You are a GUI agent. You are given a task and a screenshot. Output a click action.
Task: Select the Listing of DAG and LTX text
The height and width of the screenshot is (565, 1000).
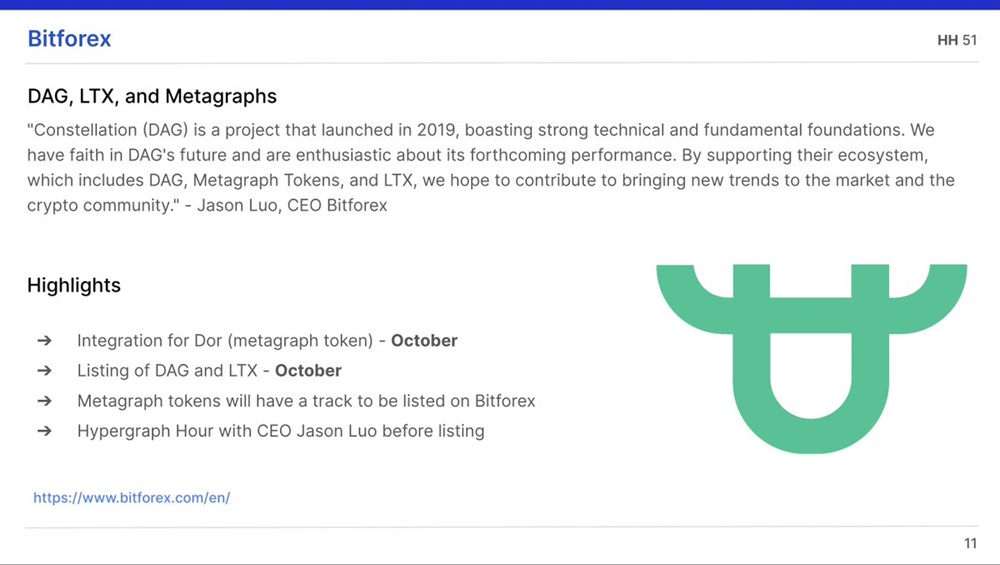[x=172, y=371]
